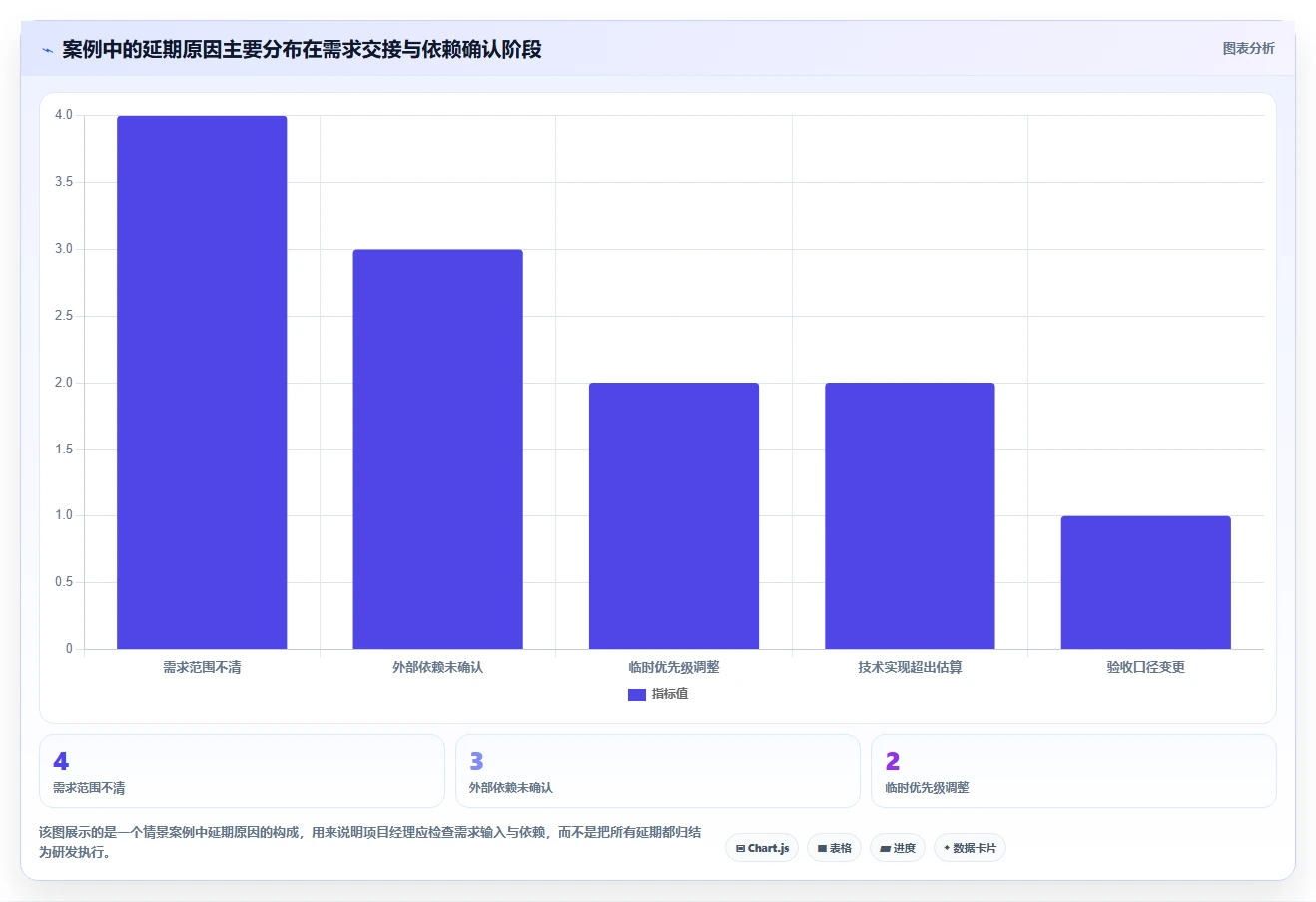Click the description paragraph starting 该图展示的是
This screenshot has width=1316, height=902.
369,842
